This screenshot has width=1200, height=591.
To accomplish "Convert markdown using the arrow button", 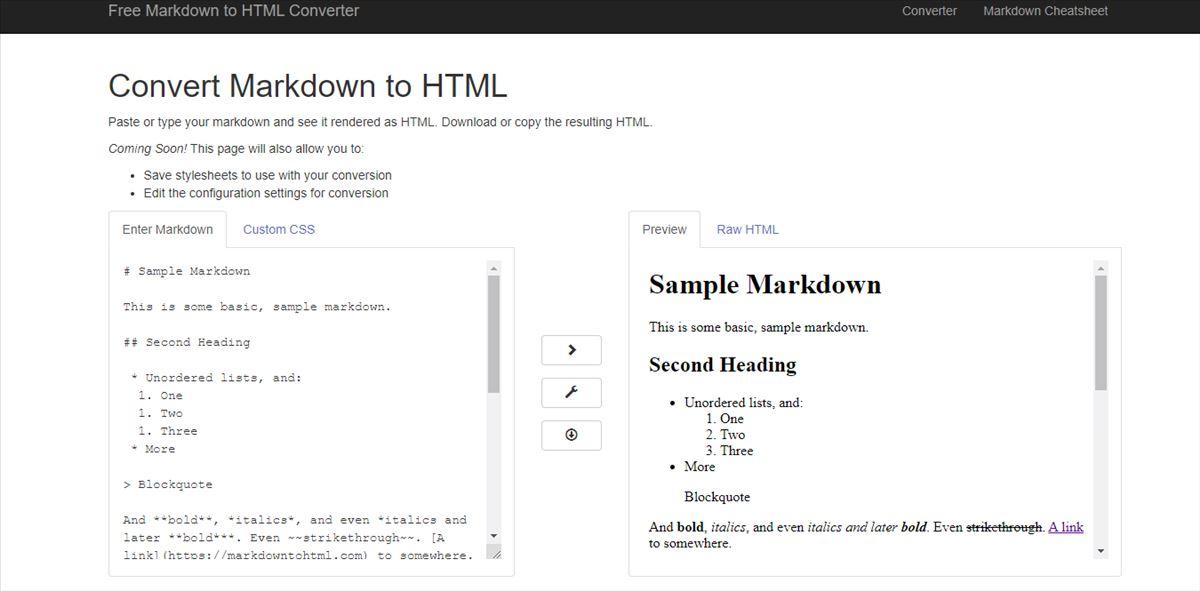I will coord(570,350).
